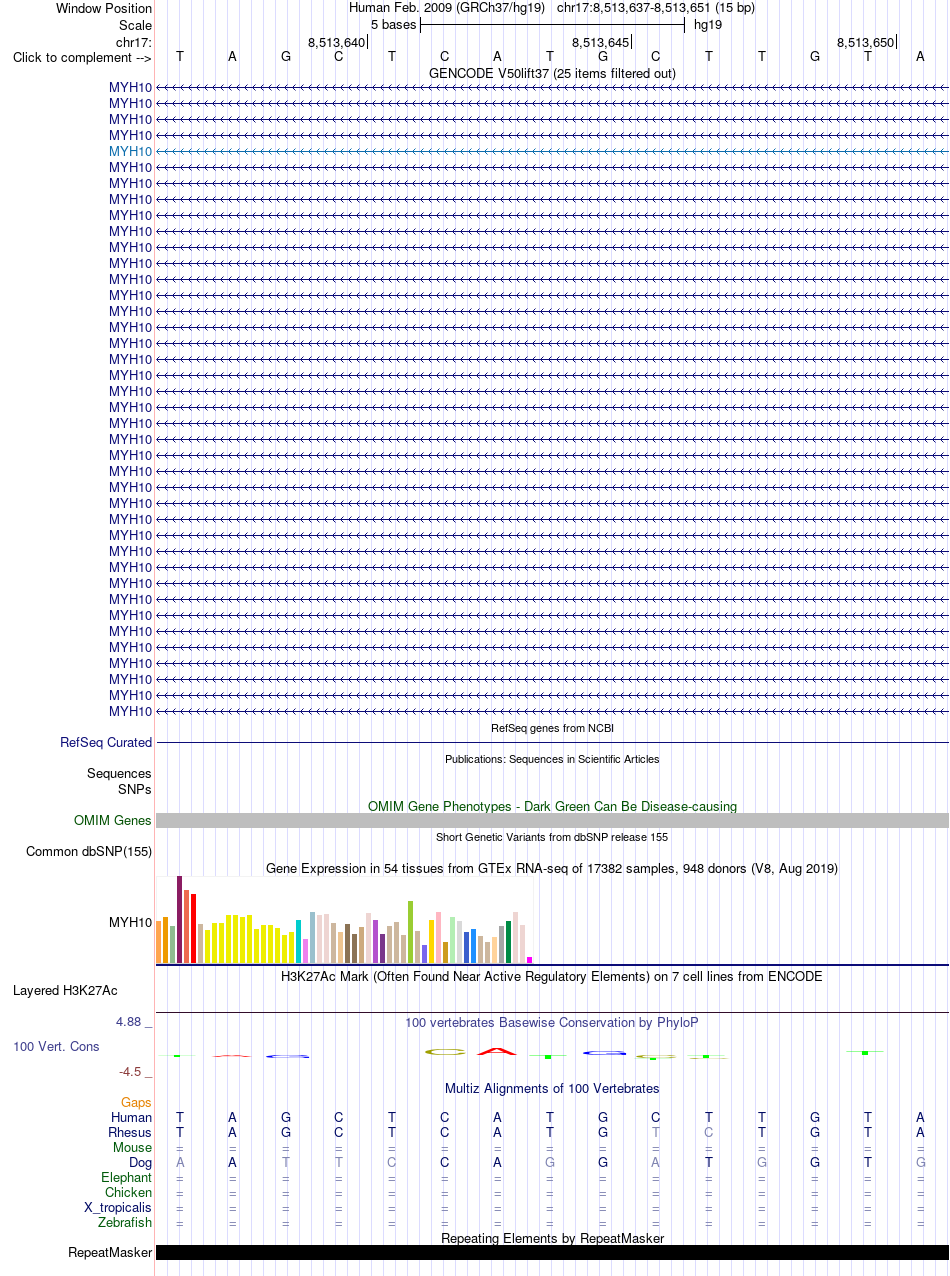Open the RefSeq Curated track label
This screenshot has width=950, height=1276.
(106, 742)
